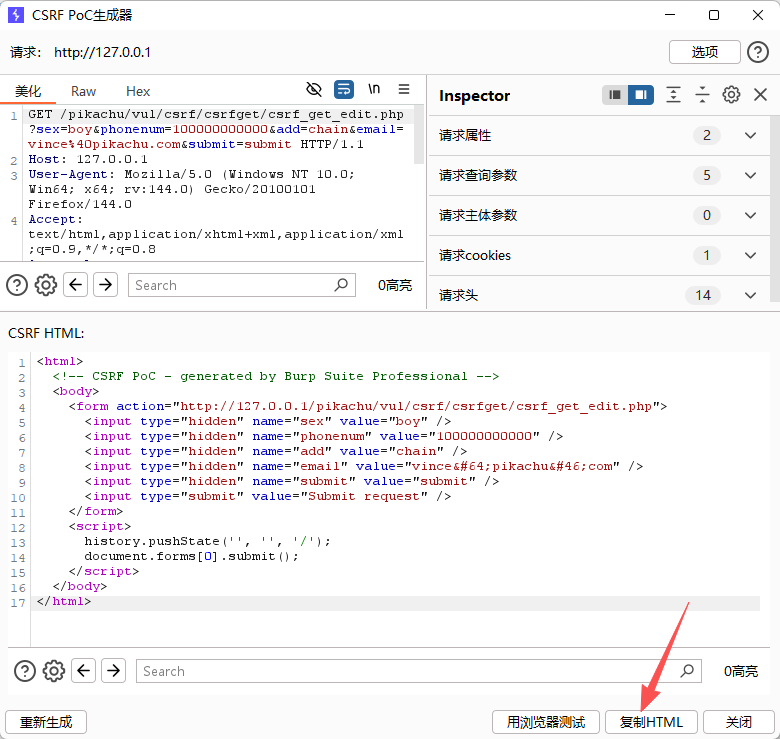This screenshot has height=739, width=780.
Task: Expand all Inspector sections icon
Action: [x=673, y=94]
